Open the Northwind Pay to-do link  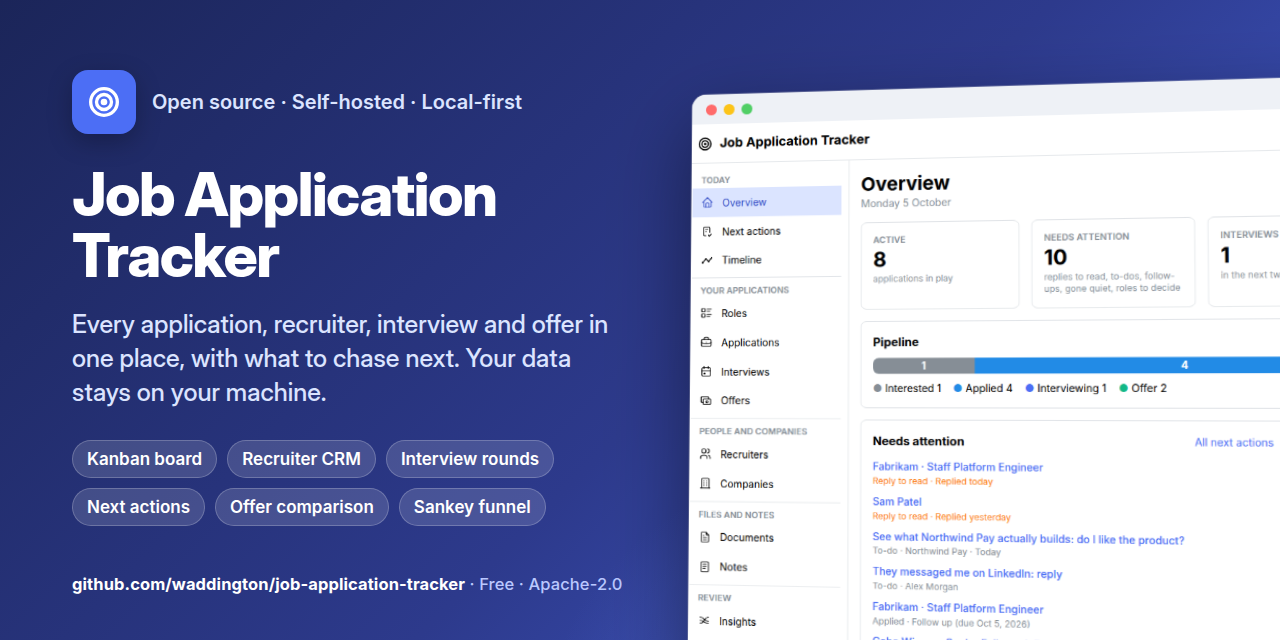pyautogui.click(x=1028, y=540)
